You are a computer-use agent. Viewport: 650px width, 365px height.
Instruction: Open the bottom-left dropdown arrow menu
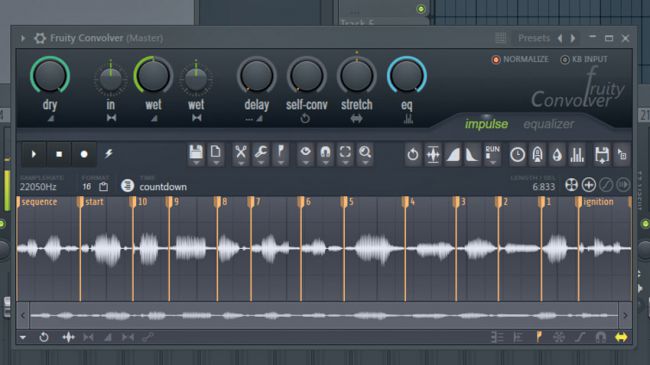point(23,337)
